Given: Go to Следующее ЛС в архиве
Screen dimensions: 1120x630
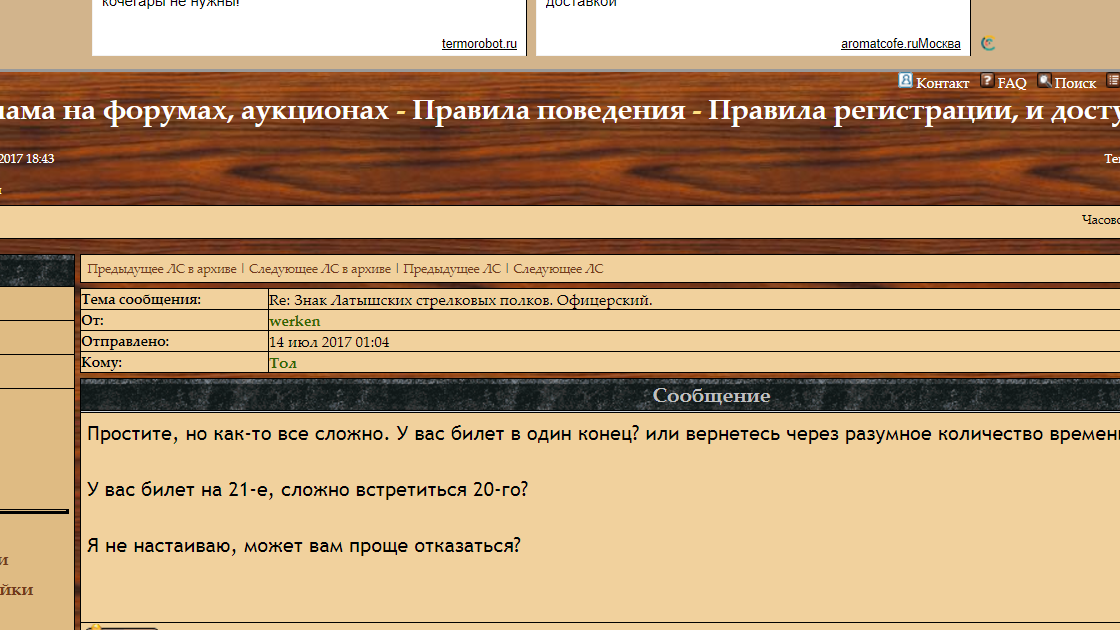Looking at the screenshot, I should 319,269.
